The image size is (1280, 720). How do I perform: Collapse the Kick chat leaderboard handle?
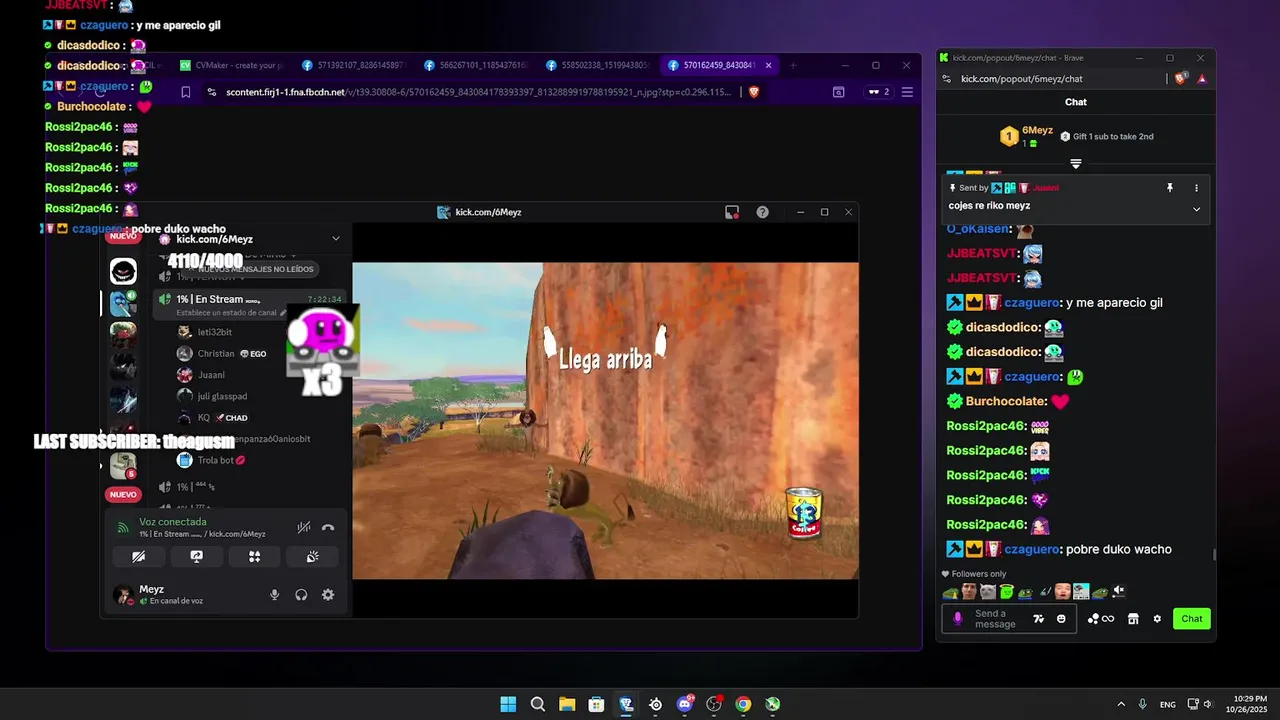(1076, 163)
